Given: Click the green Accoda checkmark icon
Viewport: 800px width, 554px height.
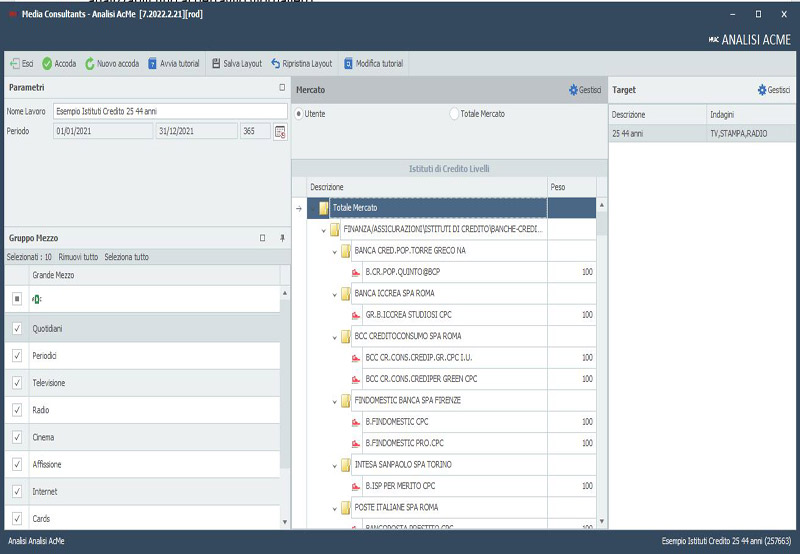Looking at the screenshot, I should [x=47, y=63].
